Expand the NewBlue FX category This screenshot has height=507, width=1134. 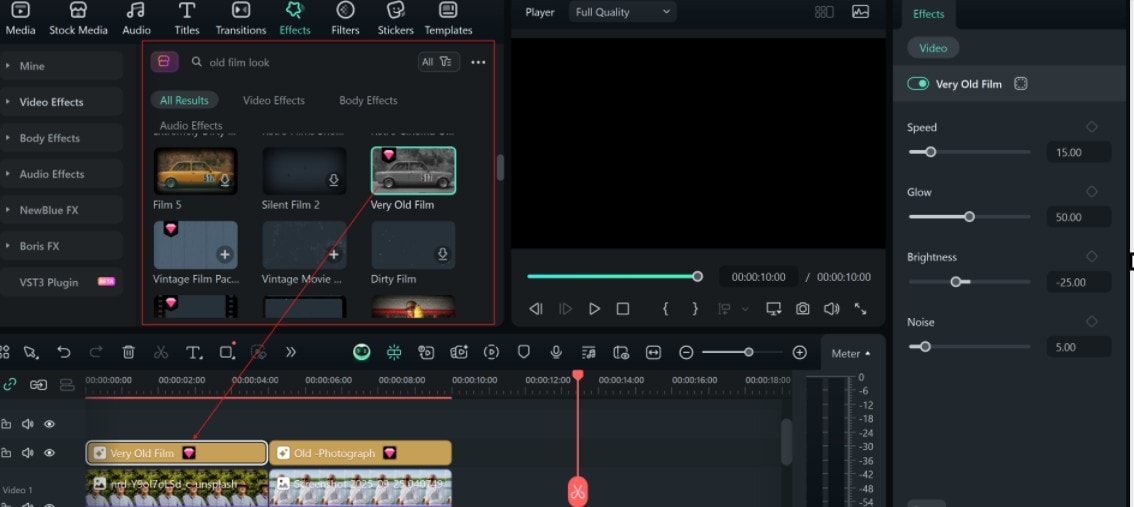(x=61, y=210)
